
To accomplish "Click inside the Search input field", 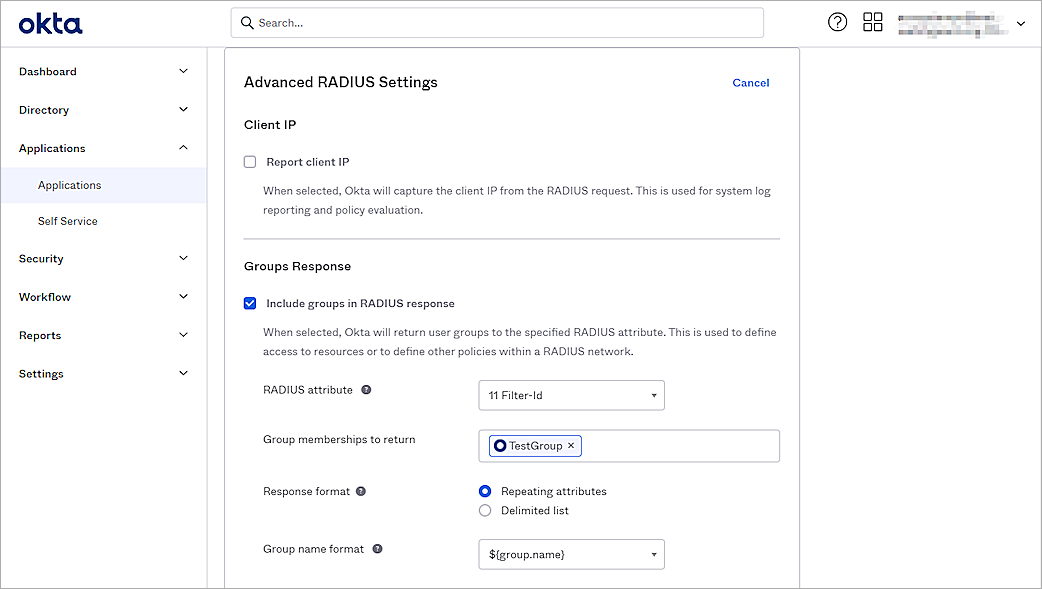I will coord(450,21).
